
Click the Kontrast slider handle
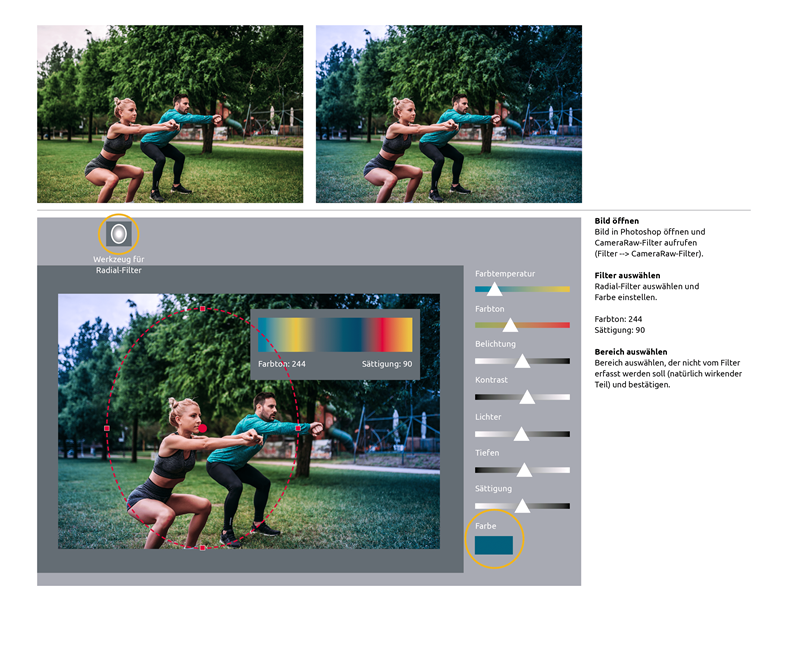pos(527,397)
